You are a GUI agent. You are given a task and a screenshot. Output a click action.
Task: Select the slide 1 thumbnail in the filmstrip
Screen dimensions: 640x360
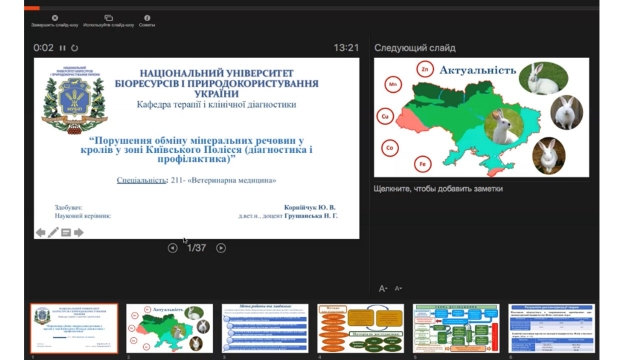pyautogui.click(x=74, y=328)
